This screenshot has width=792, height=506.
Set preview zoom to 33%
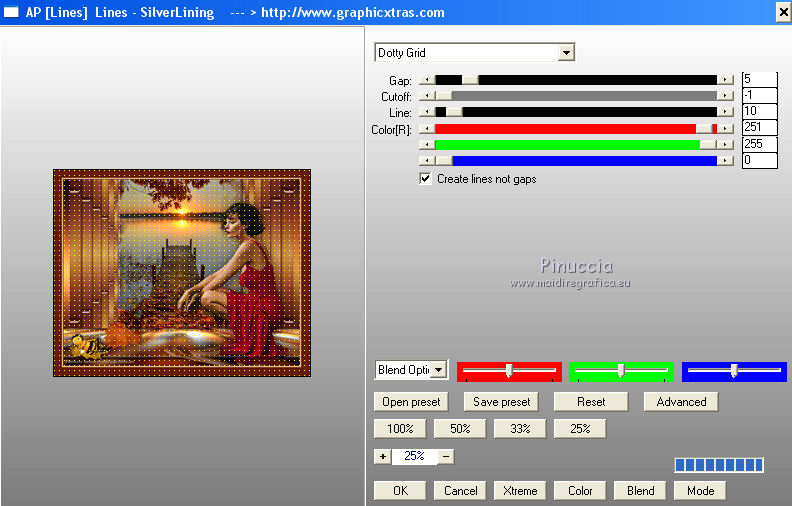pyautogui.click(x=520, y=429)
